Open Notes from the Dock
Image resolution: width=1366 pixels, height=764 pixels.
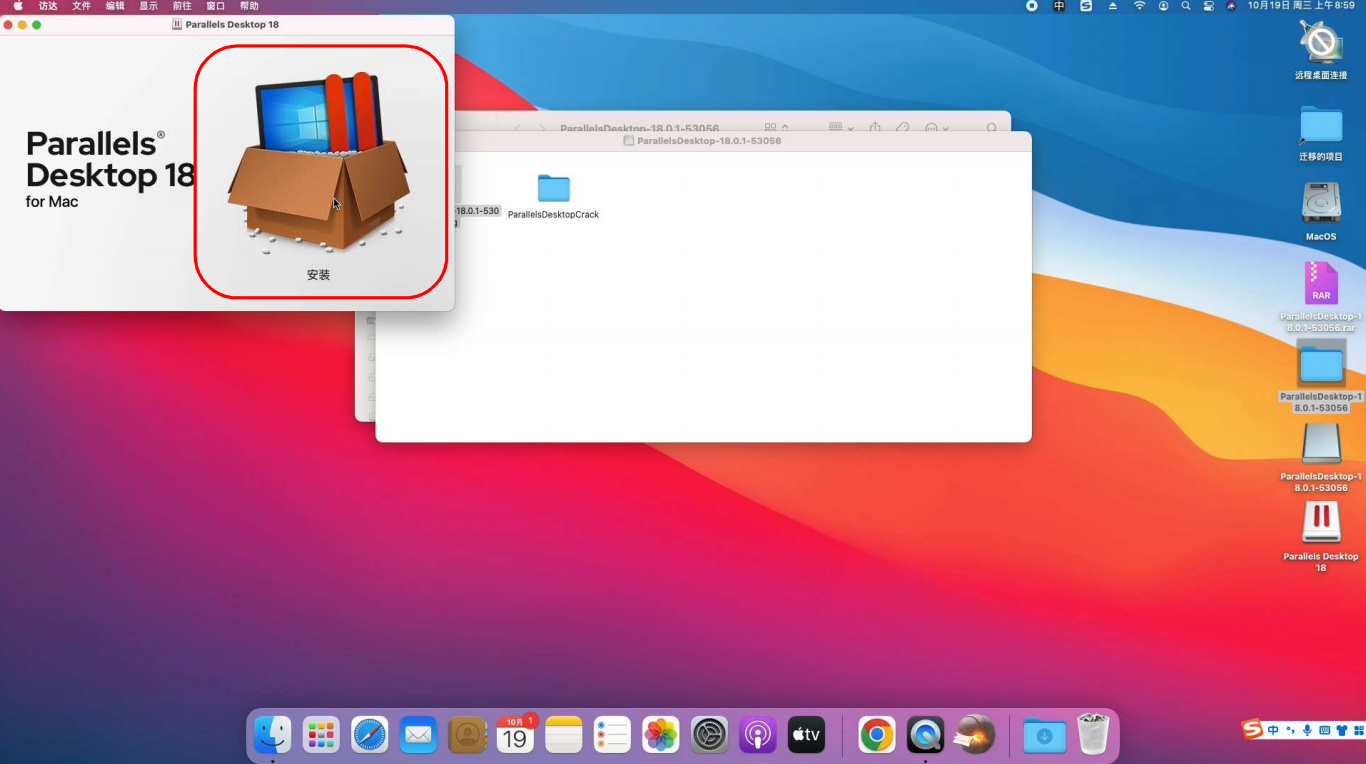(564, 735)
